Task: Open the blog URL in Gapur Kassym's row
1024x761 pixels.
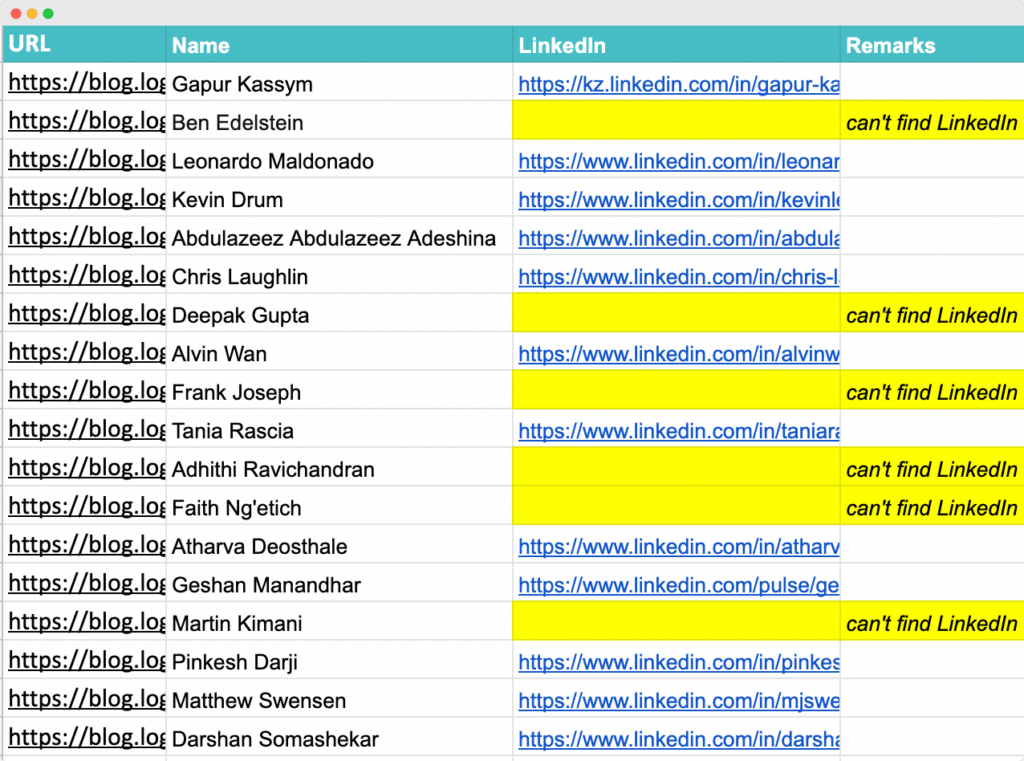Action: (x=86, y=83)
